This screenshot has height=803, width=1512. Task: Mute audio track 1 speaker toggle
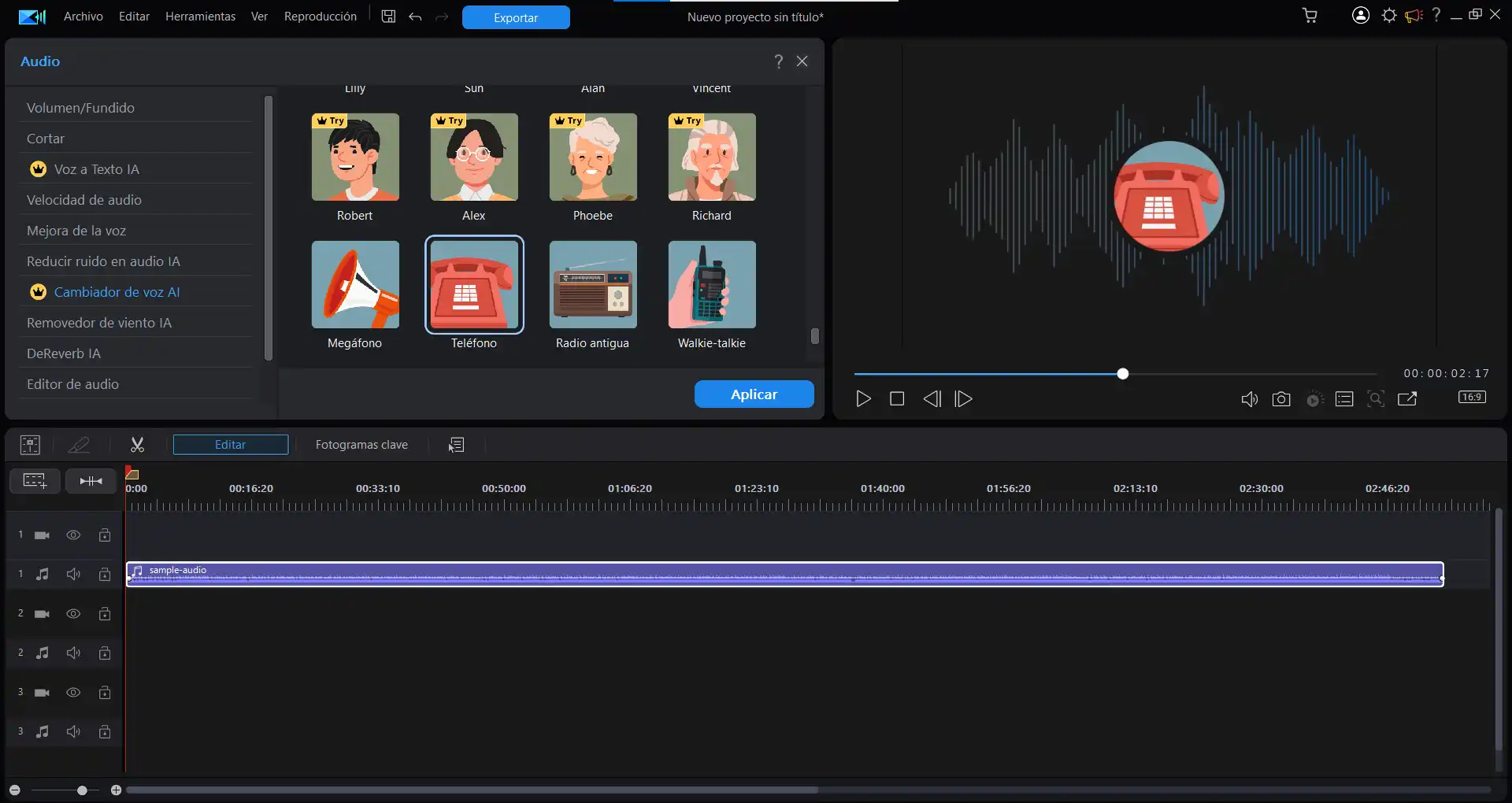[73, 575]
